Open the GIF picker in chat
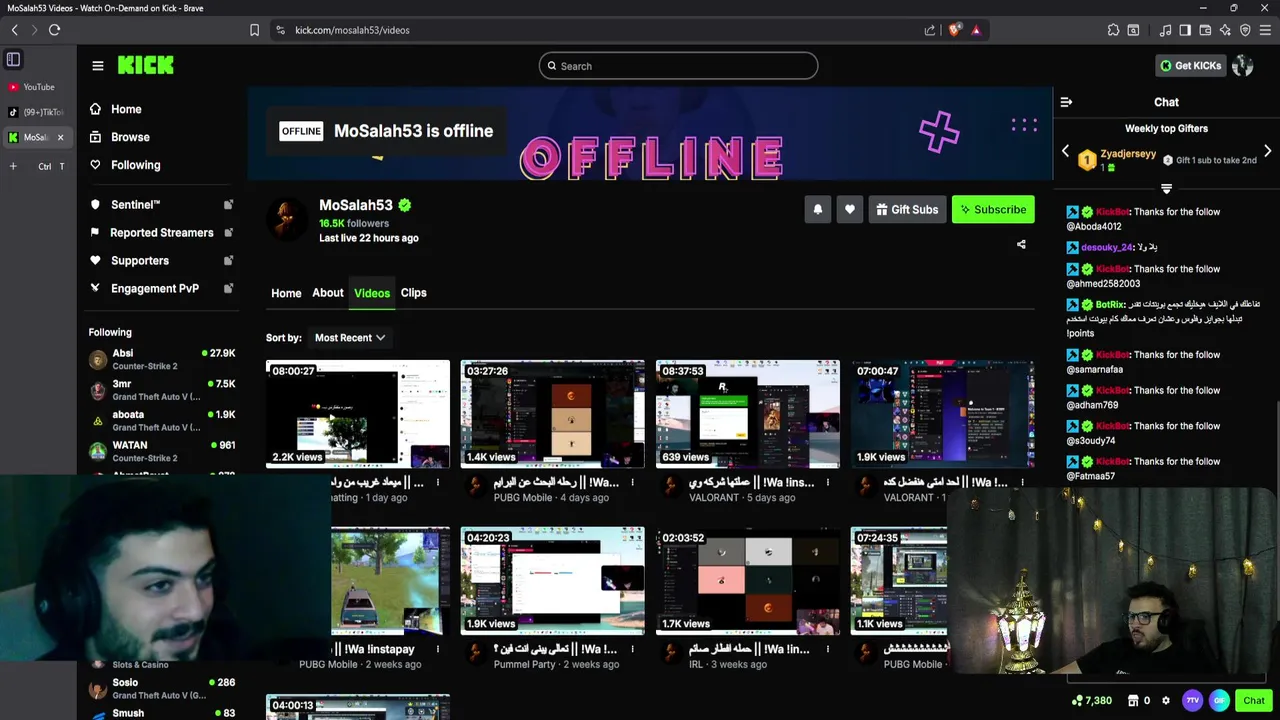1280x720 pixels. (1219, 701)
